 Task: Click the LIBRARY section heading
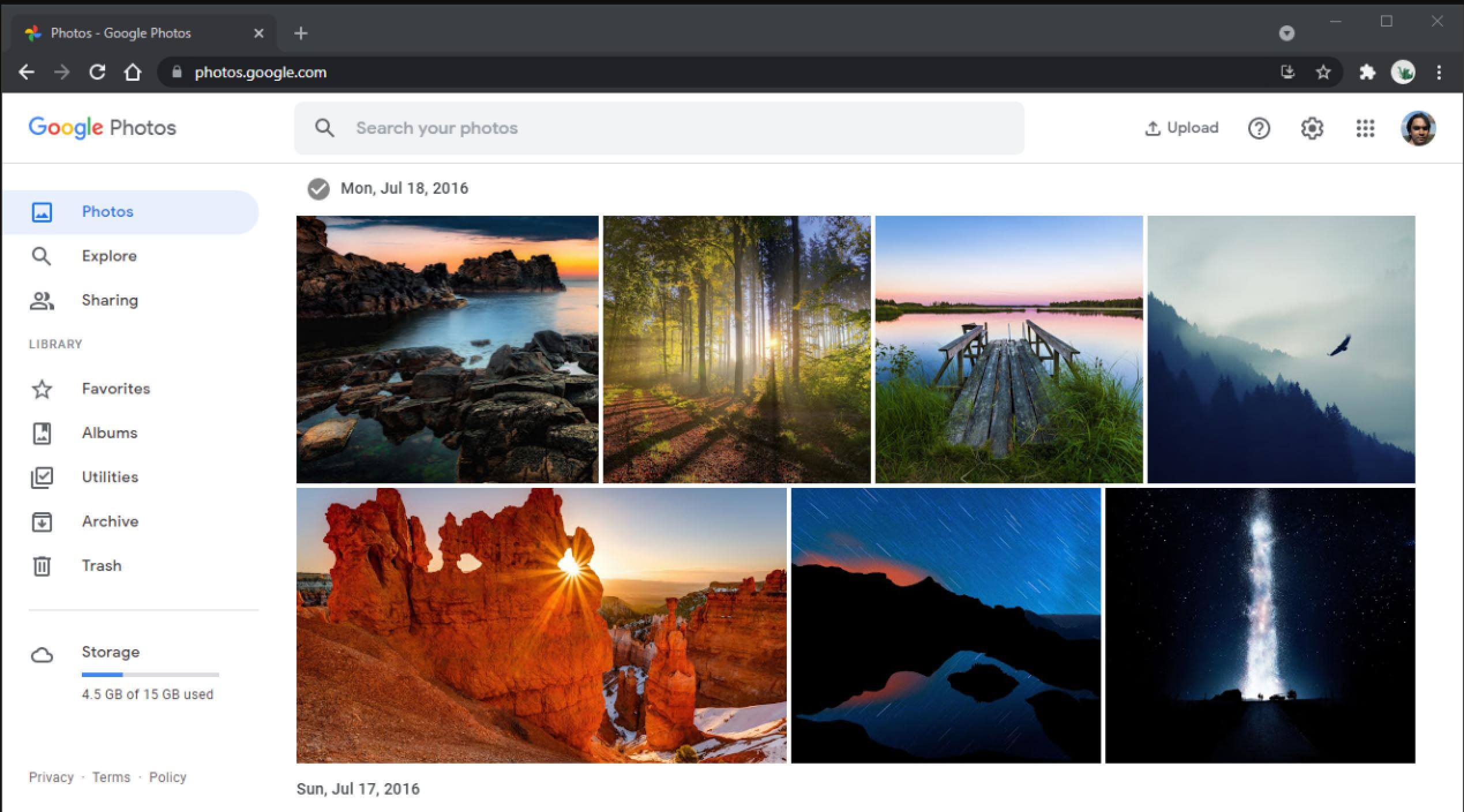(x=55, y=344)
